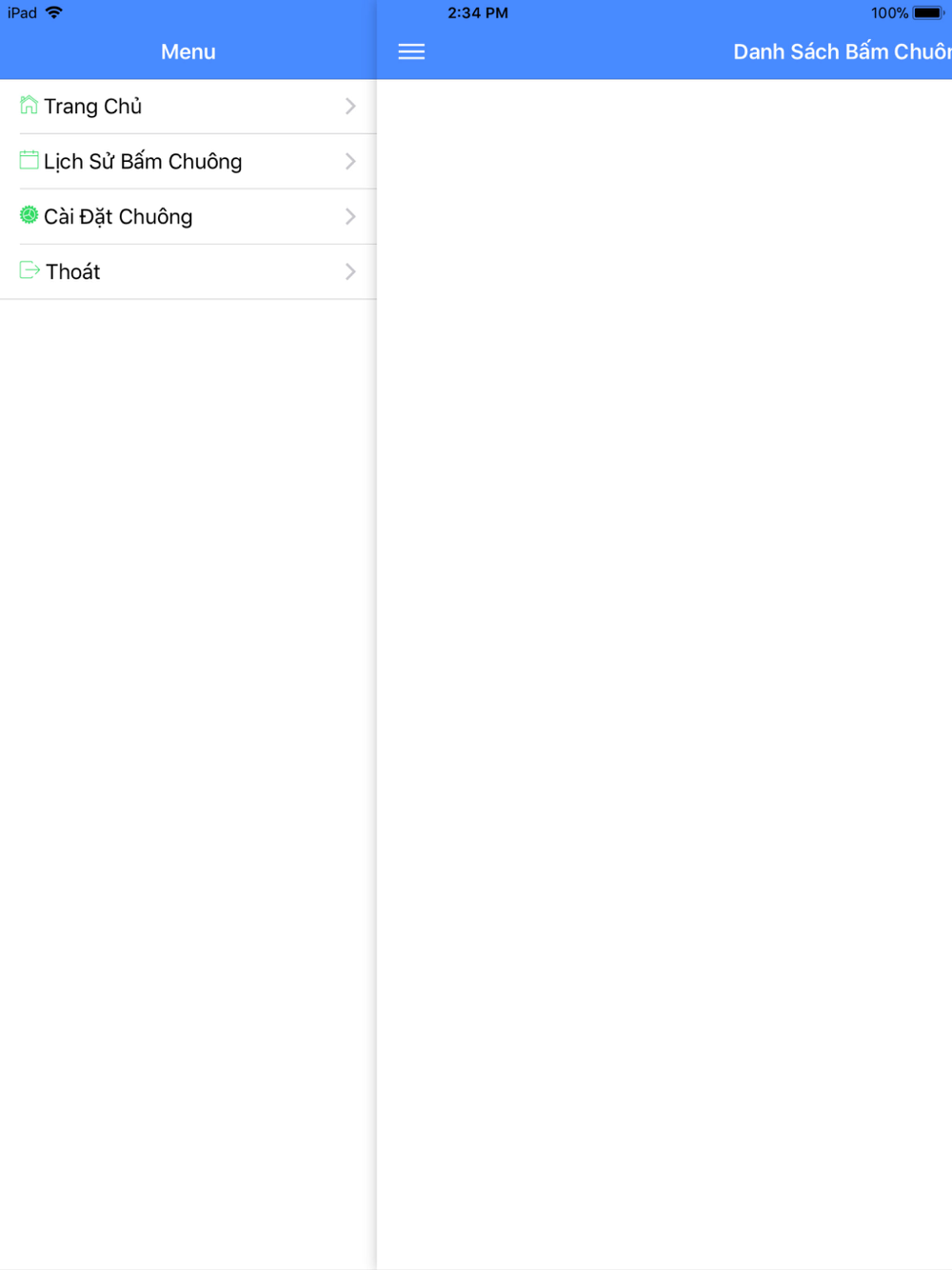Tap the Wi-Fi status icon
This screenshot has height=1270, width=952.
54,12
